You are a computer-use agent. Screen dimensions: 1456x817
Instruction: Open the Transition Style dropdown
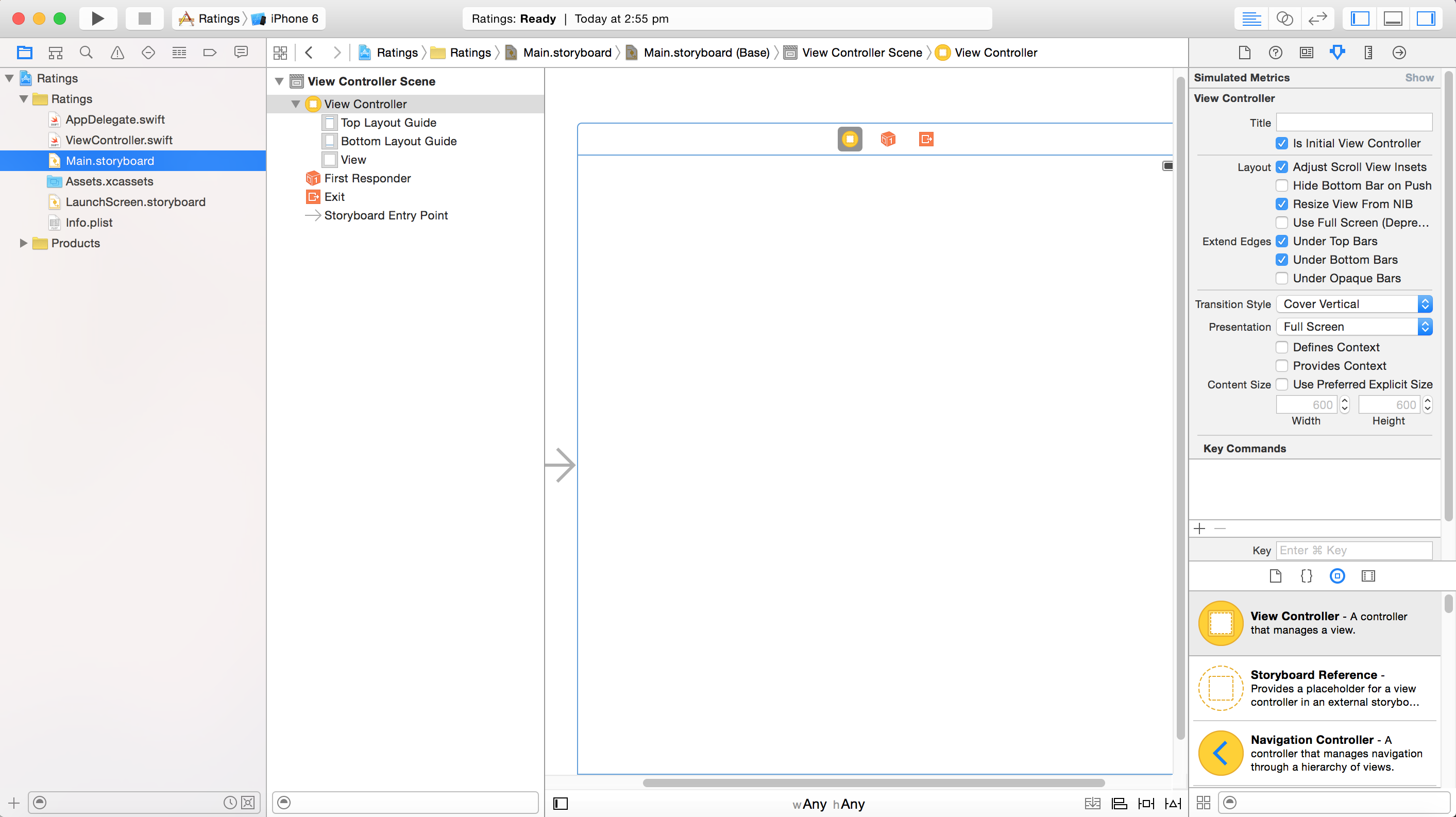click(1355, 304)
